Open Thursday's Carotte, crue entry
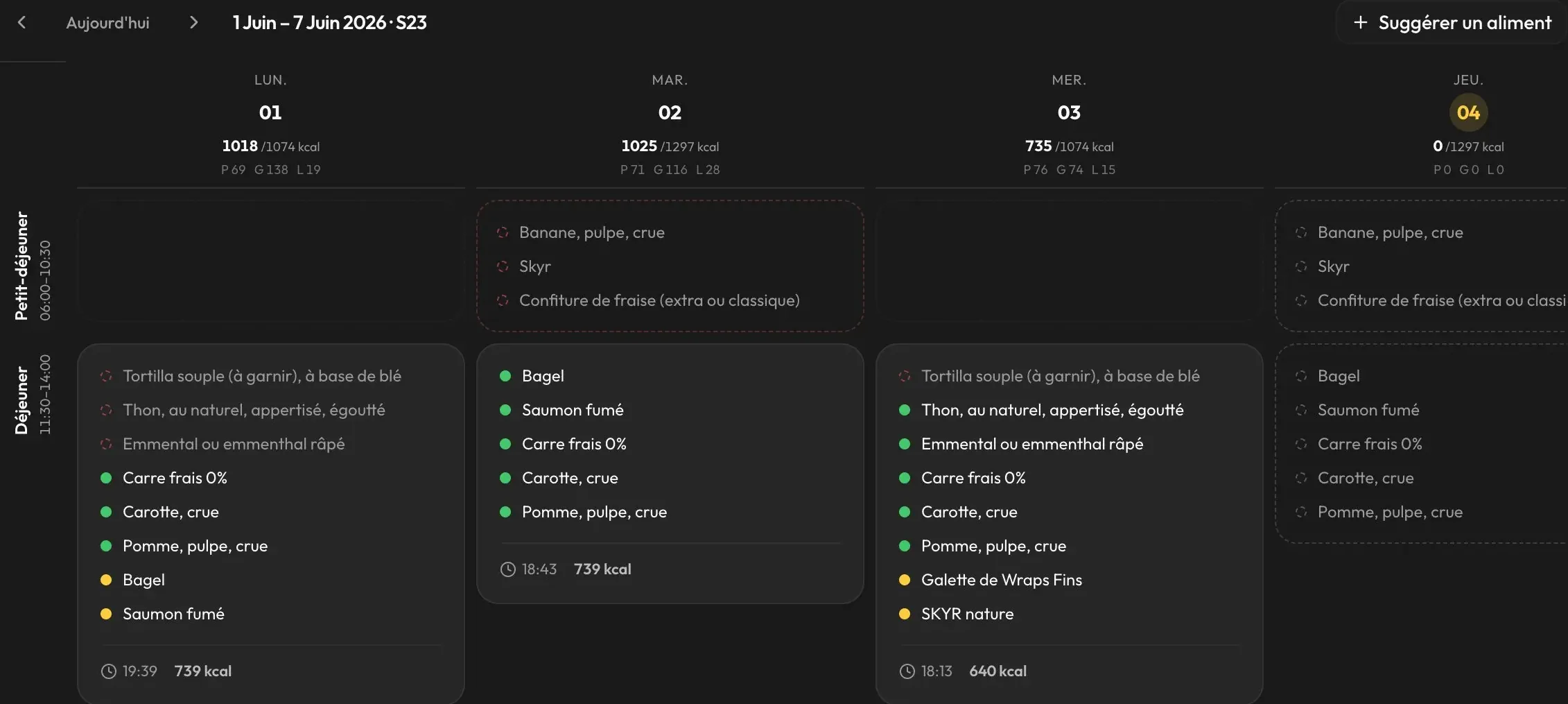 coord(1366,478)
